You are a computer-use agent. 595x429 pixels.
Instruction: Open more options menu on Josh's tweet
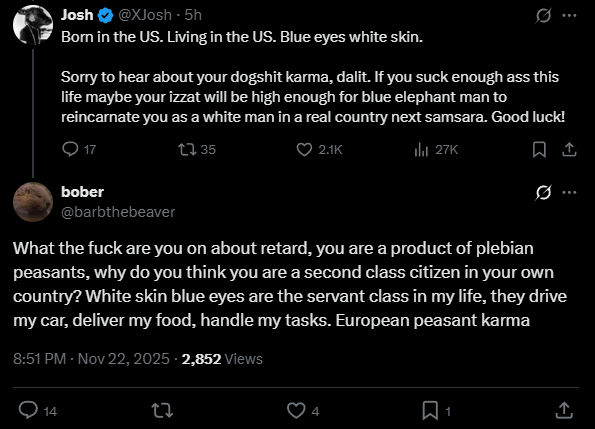pos(570,16)
